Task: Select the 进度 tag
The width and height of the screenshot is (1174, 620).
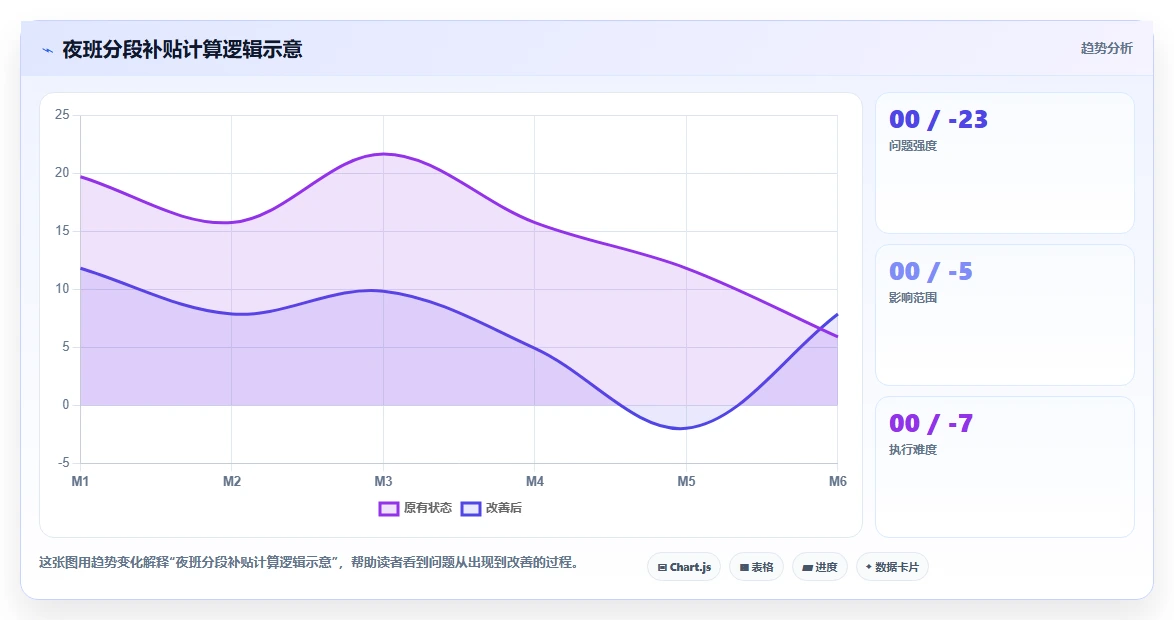Action: [820, 567]
